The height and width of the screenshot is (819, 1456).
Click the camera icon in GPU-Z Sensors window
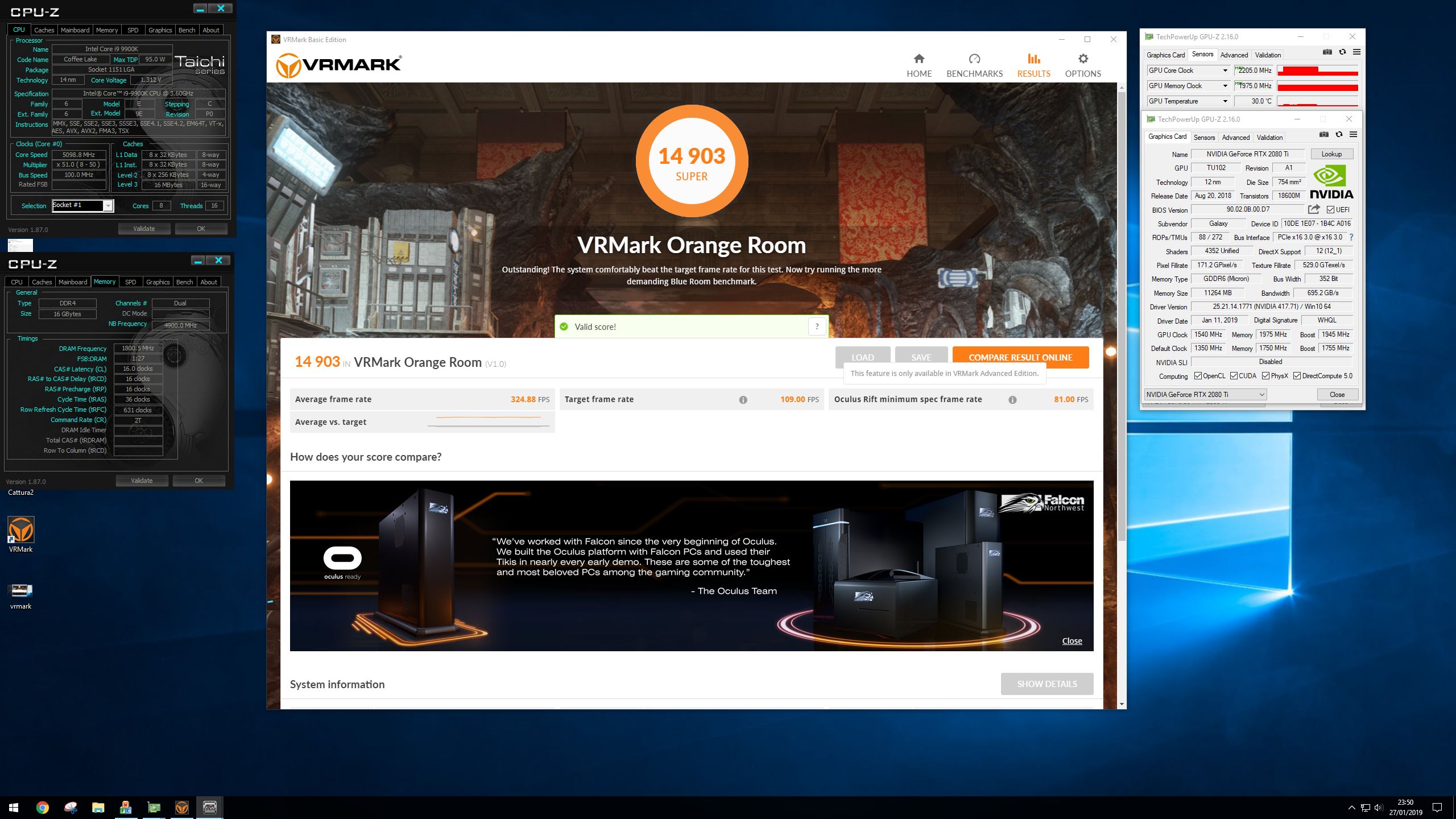pos(1327,52)
